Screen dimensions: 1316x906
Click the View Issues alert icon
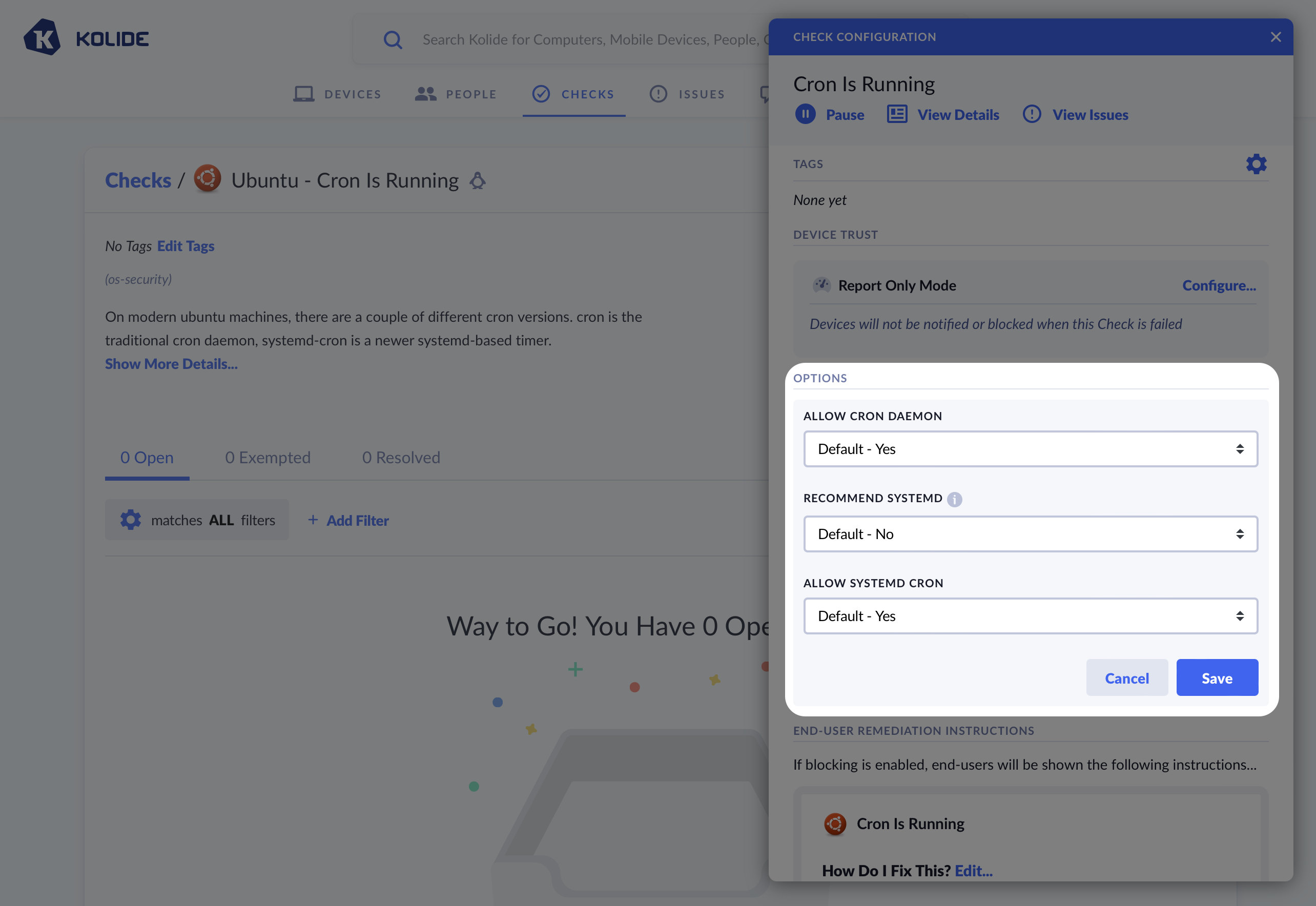point(1032,114)
